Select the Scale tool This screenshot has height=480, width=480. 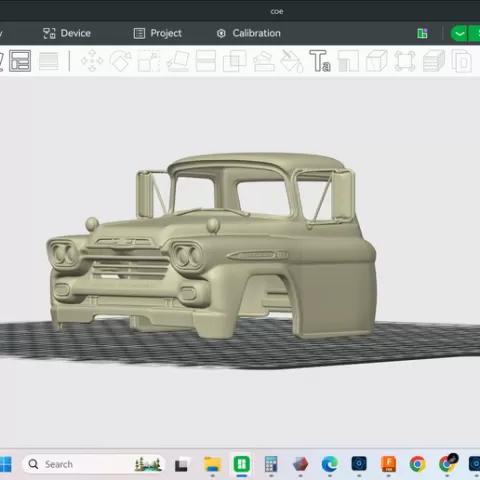click(x=149, y=61)
